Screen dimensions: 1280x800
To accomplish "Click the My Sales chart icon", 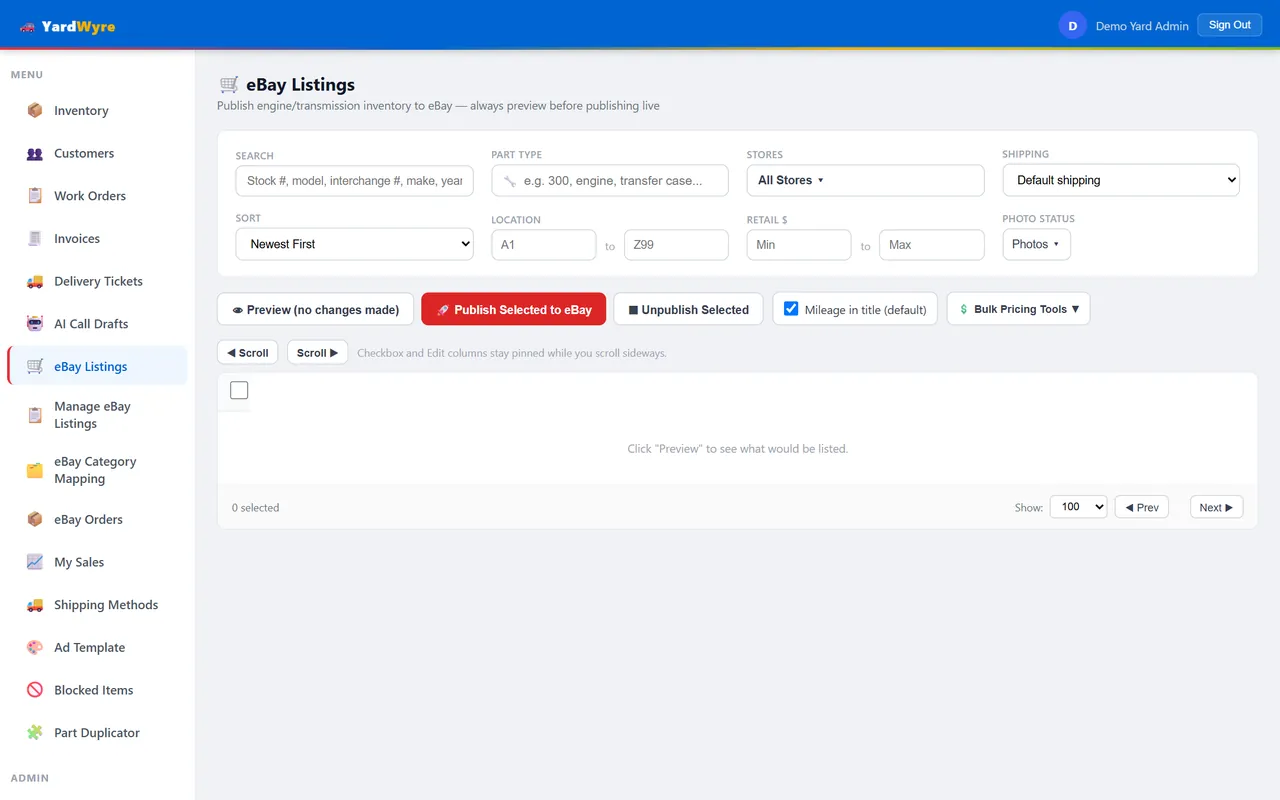I will (35, 562).
